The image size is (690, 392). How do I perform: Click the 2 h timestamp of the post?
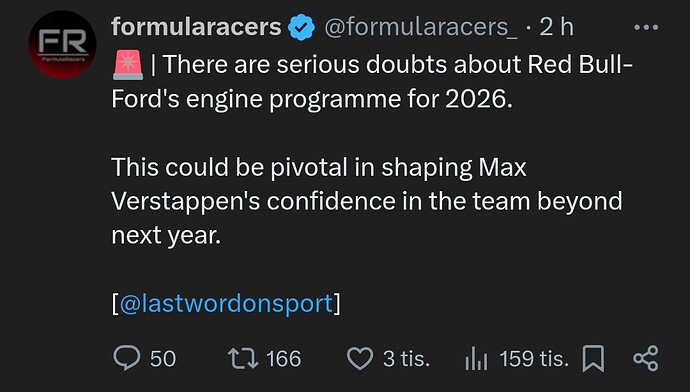pos(556,27)
